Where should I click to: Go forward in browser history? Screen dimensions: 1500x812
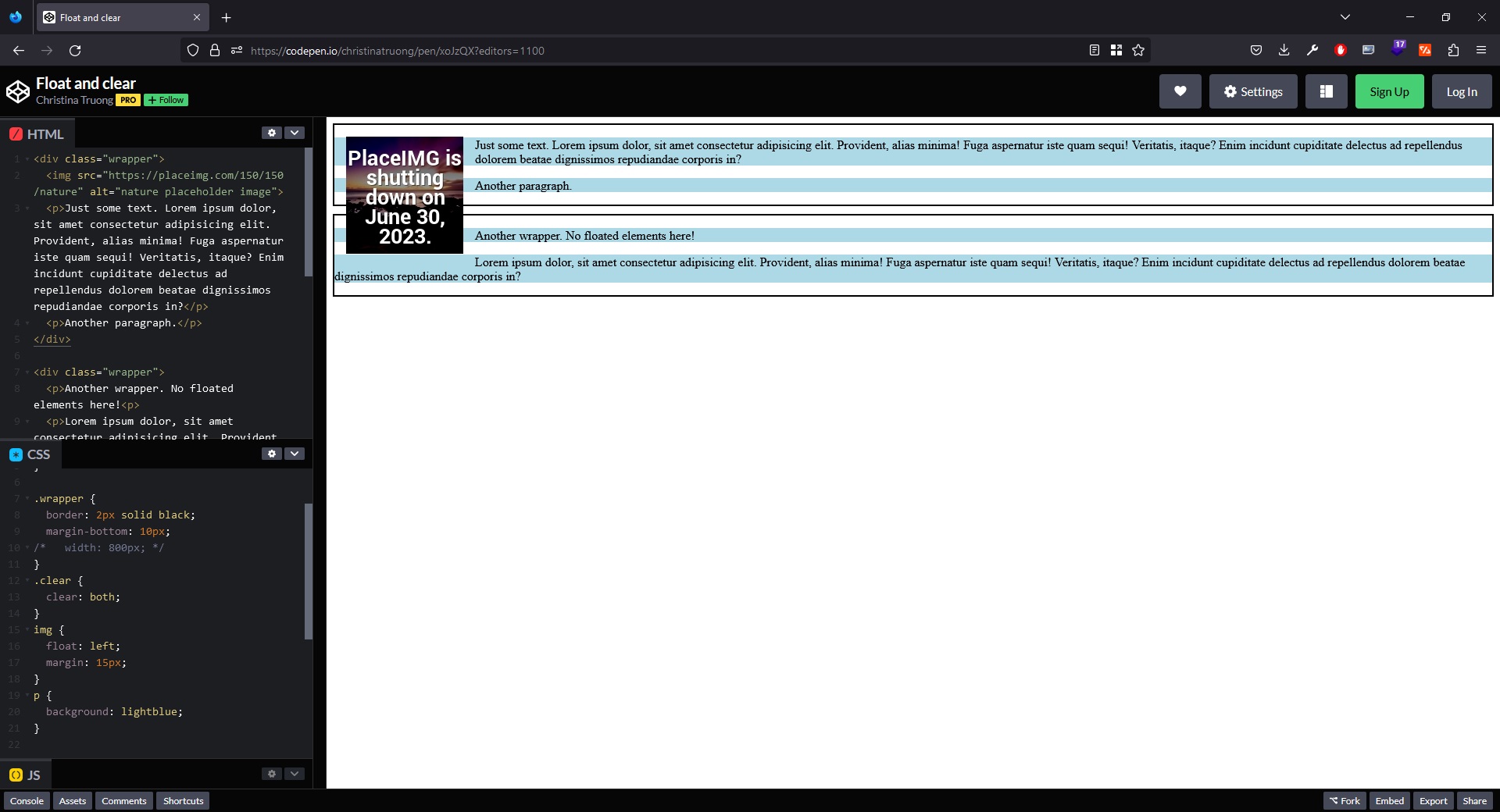47,50
